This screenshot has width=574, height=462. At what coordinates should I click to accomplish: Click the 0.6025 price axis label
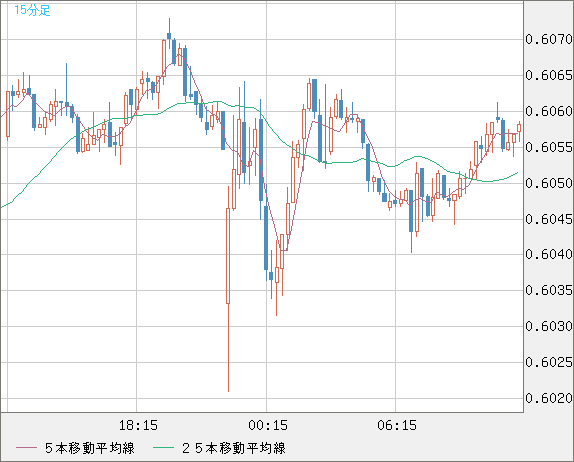549,362
